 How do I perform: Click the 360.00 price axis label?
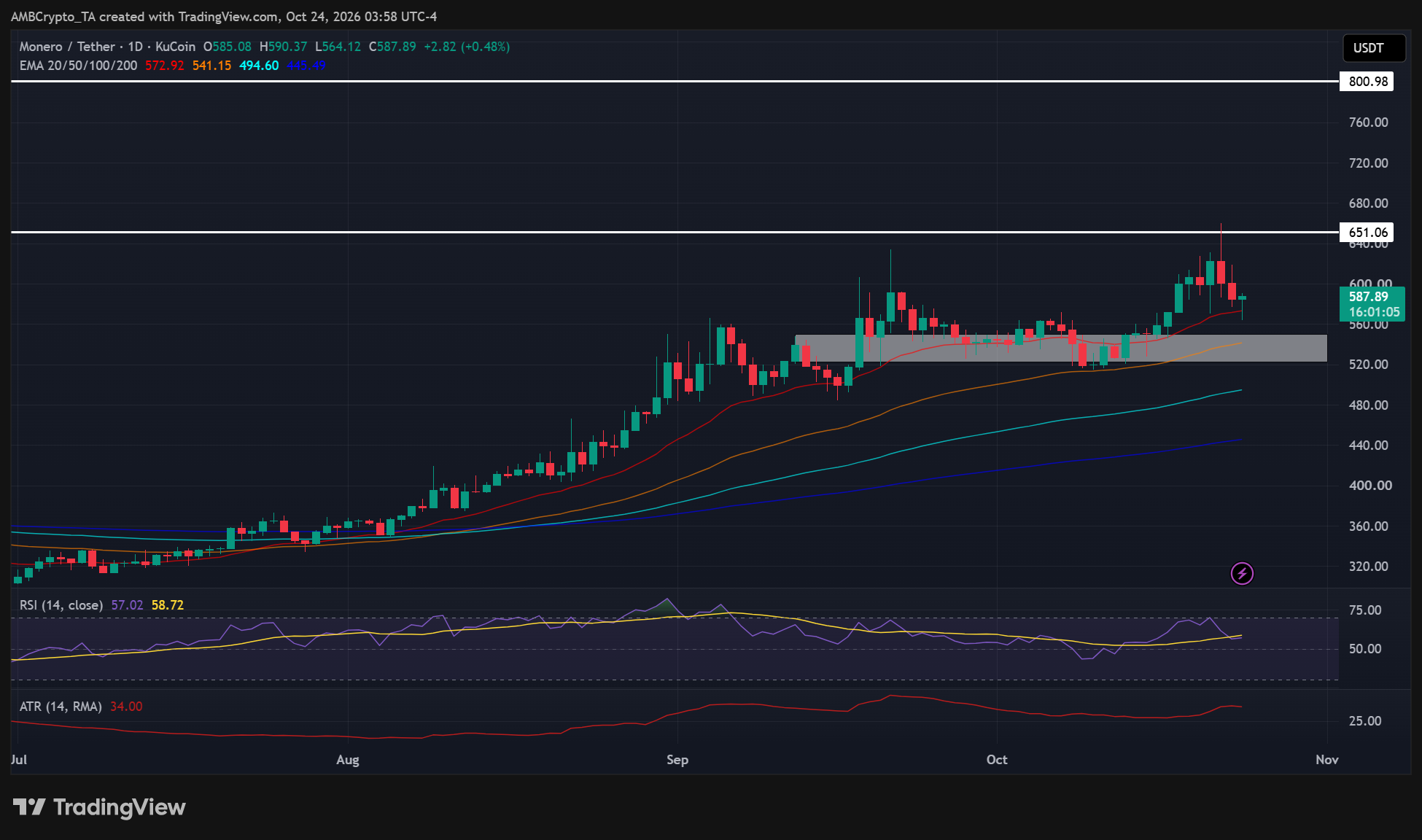pyautogui.click(x=1369, y=526)
